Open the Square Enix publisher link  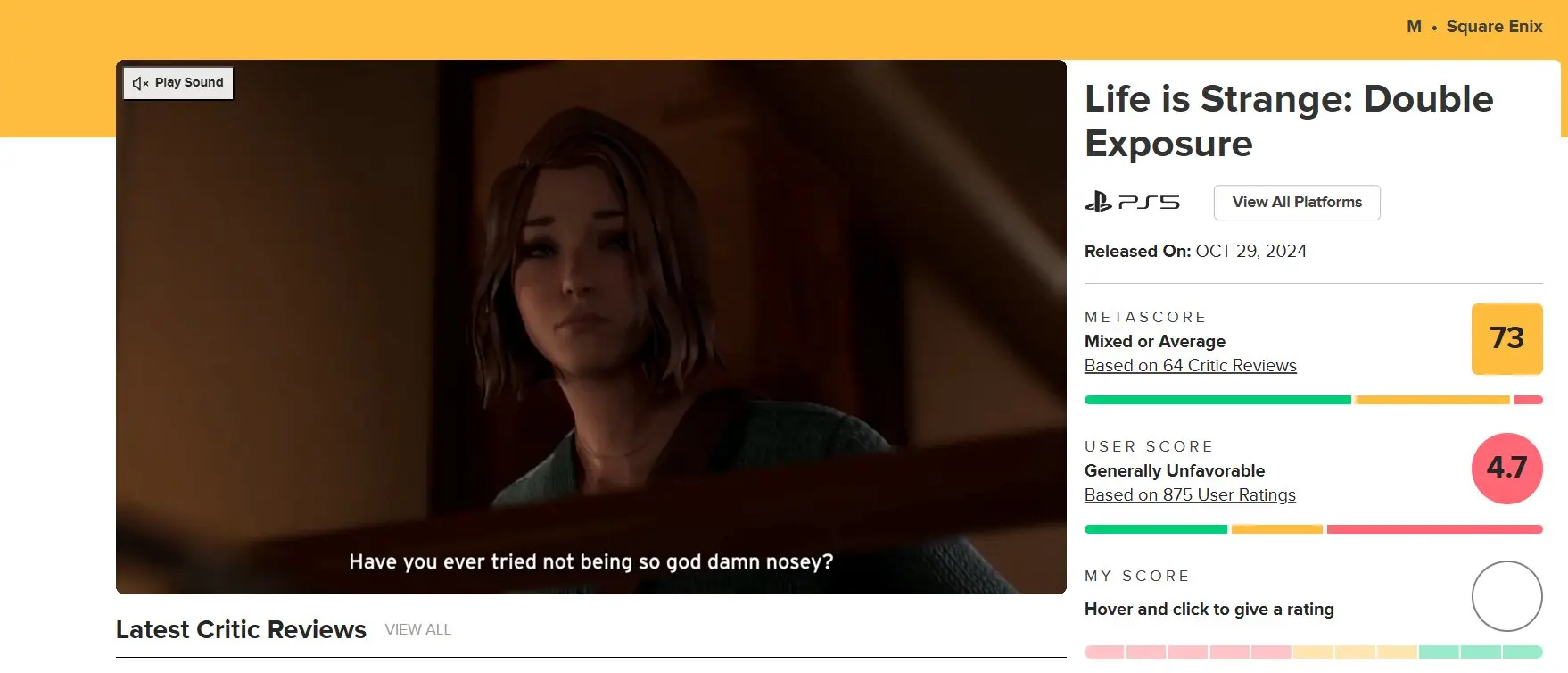1494,27
